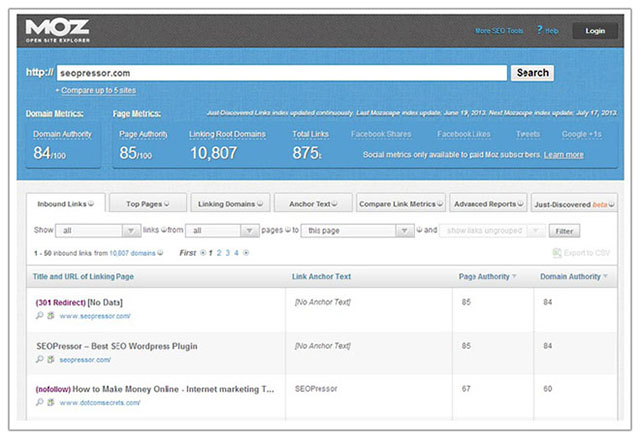
Task: Click 'Title and URL of Linking Page' header
Action: pyautogui.click(x=83, y=276)
